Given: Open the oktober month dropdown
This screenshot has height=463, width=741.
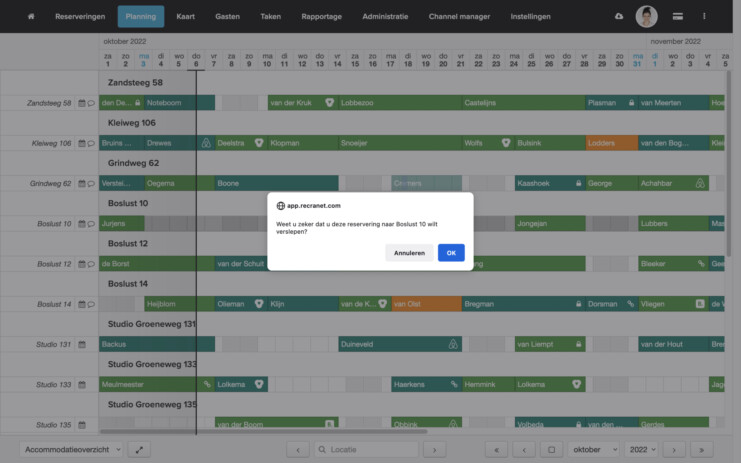Looking at the screenshot, I should pos(594,450).
